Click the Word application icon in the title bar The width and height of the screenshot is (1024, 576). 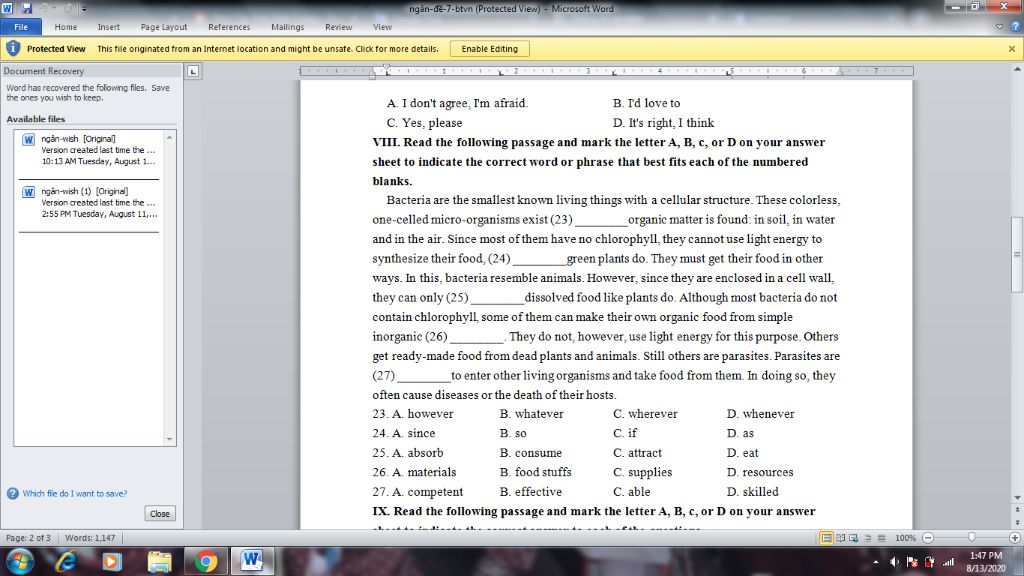pyautogui.click(x=7, y=8)
